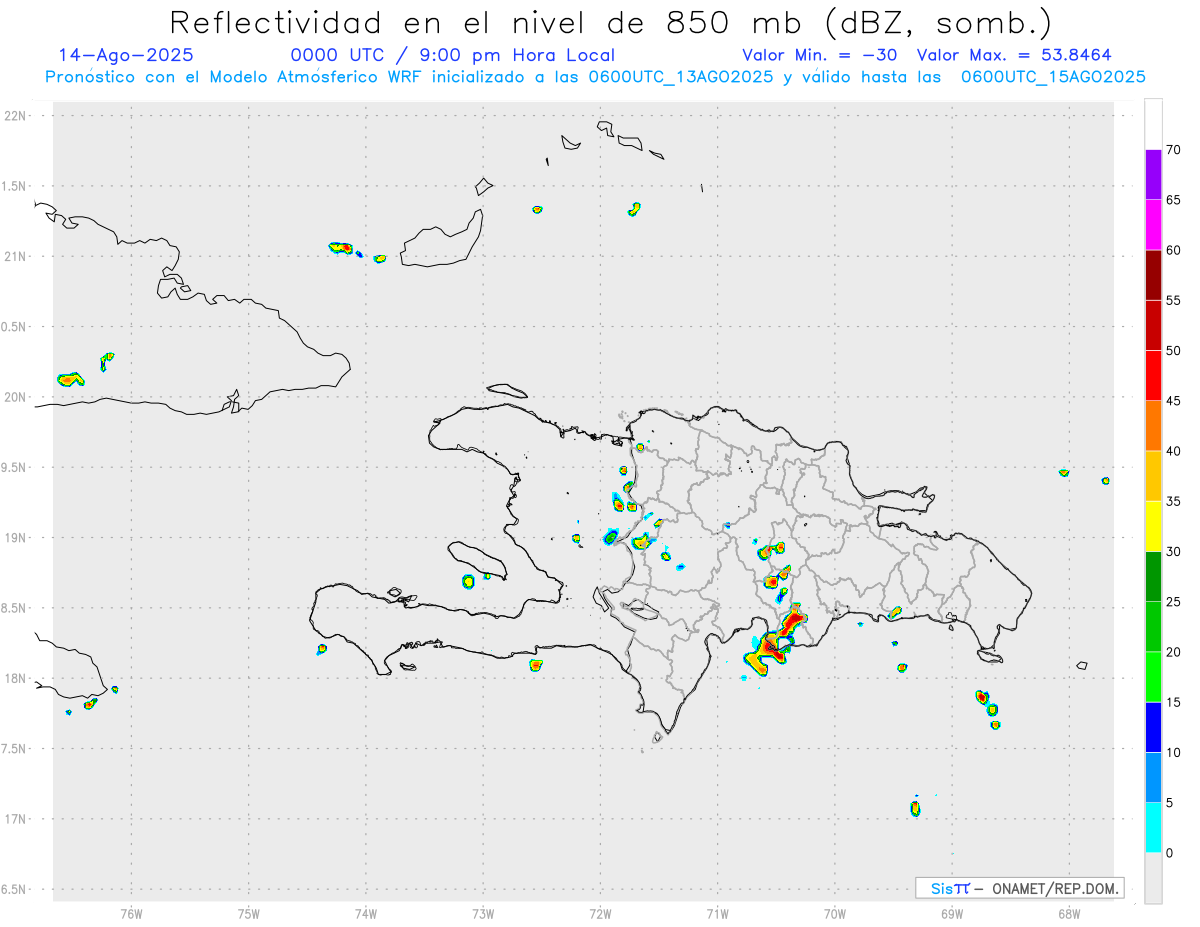Click the 'SisTT - ONAMET/REP.DOM.' credit box
Screen dimensions: 1200x927
[1019, 888]
